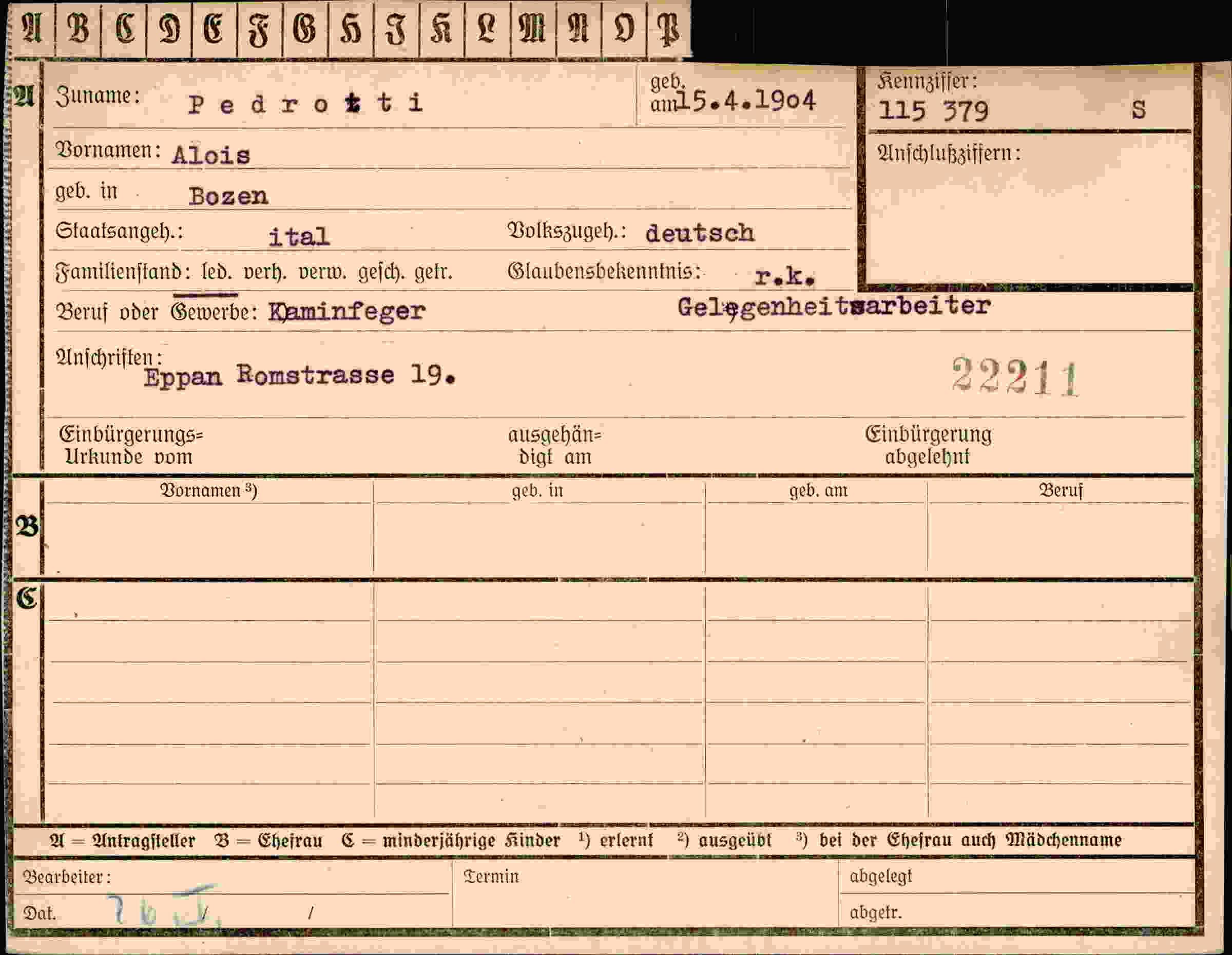Viewport: 1232px width, 955px height.
Task: Select the "Dat." label
Action: [39, 913]
